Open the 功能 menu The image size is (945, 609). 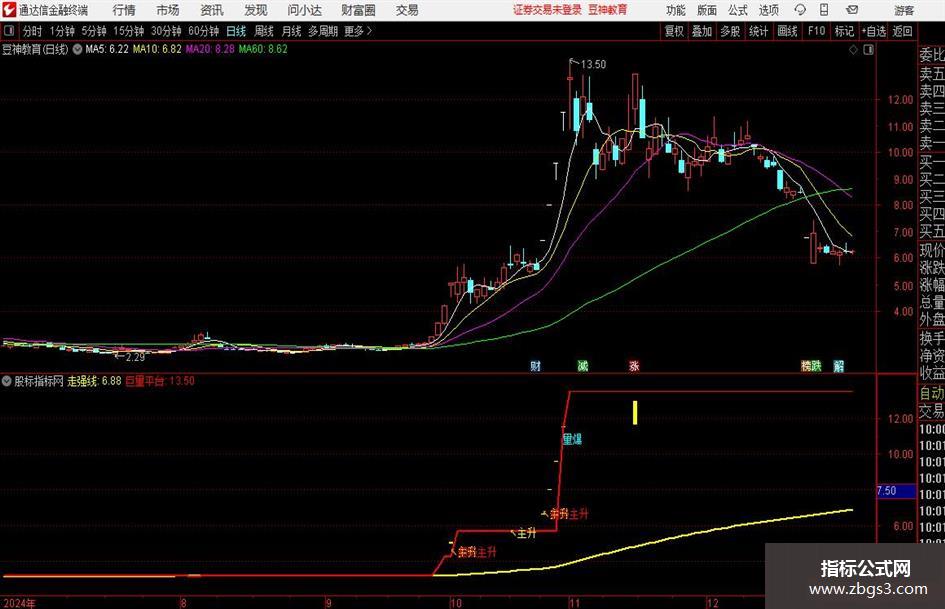pos(676,10)
